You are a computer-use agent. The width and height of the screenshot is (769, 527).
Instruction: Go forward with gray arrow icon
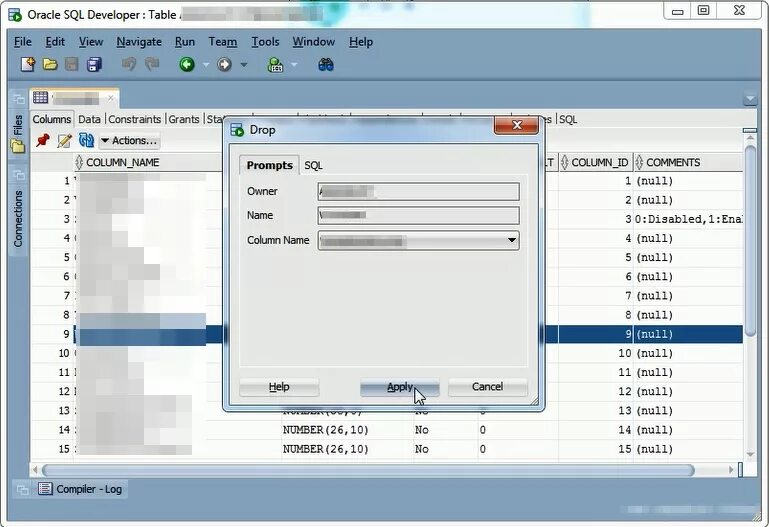pos(224,65)
